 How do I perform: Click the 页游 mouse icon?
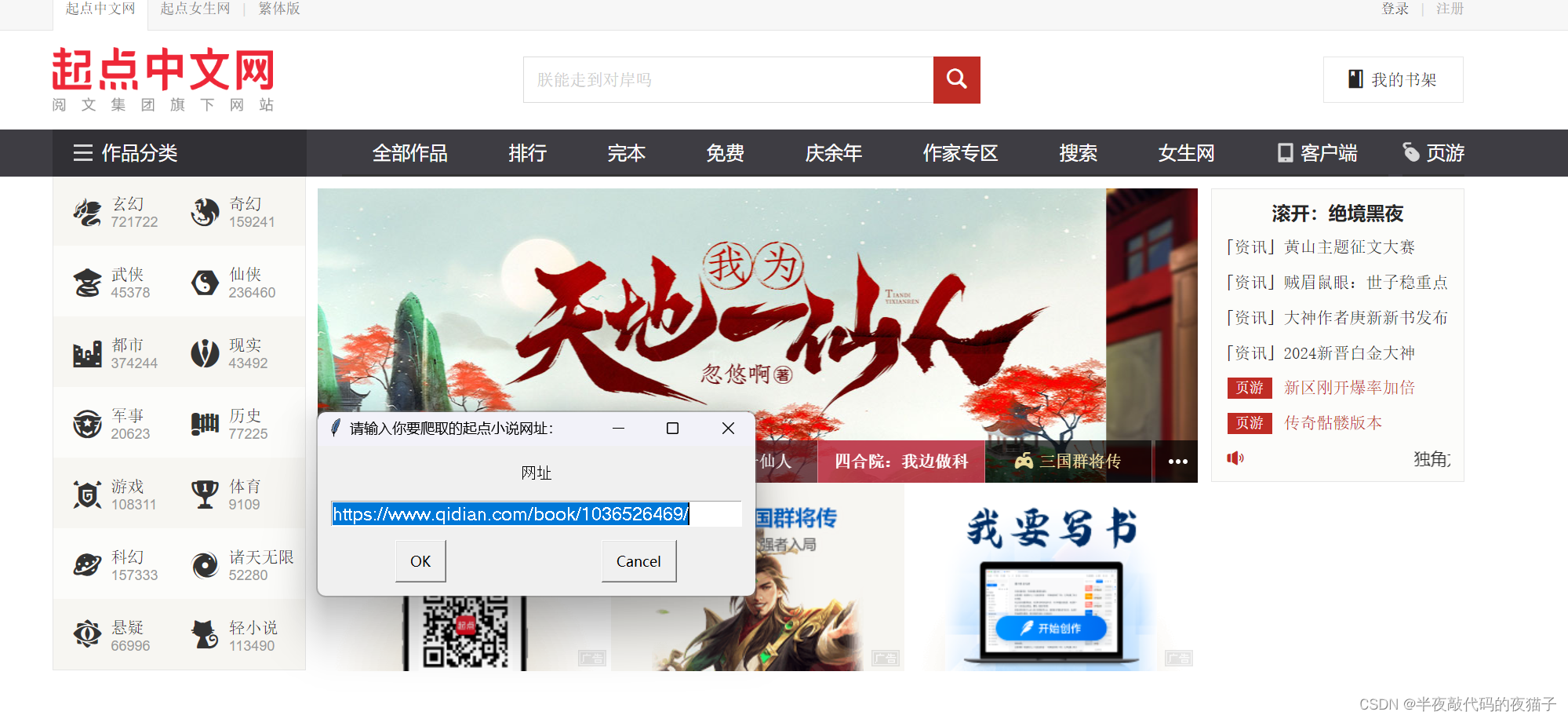pyautogui.click(x=1411, y=152)
